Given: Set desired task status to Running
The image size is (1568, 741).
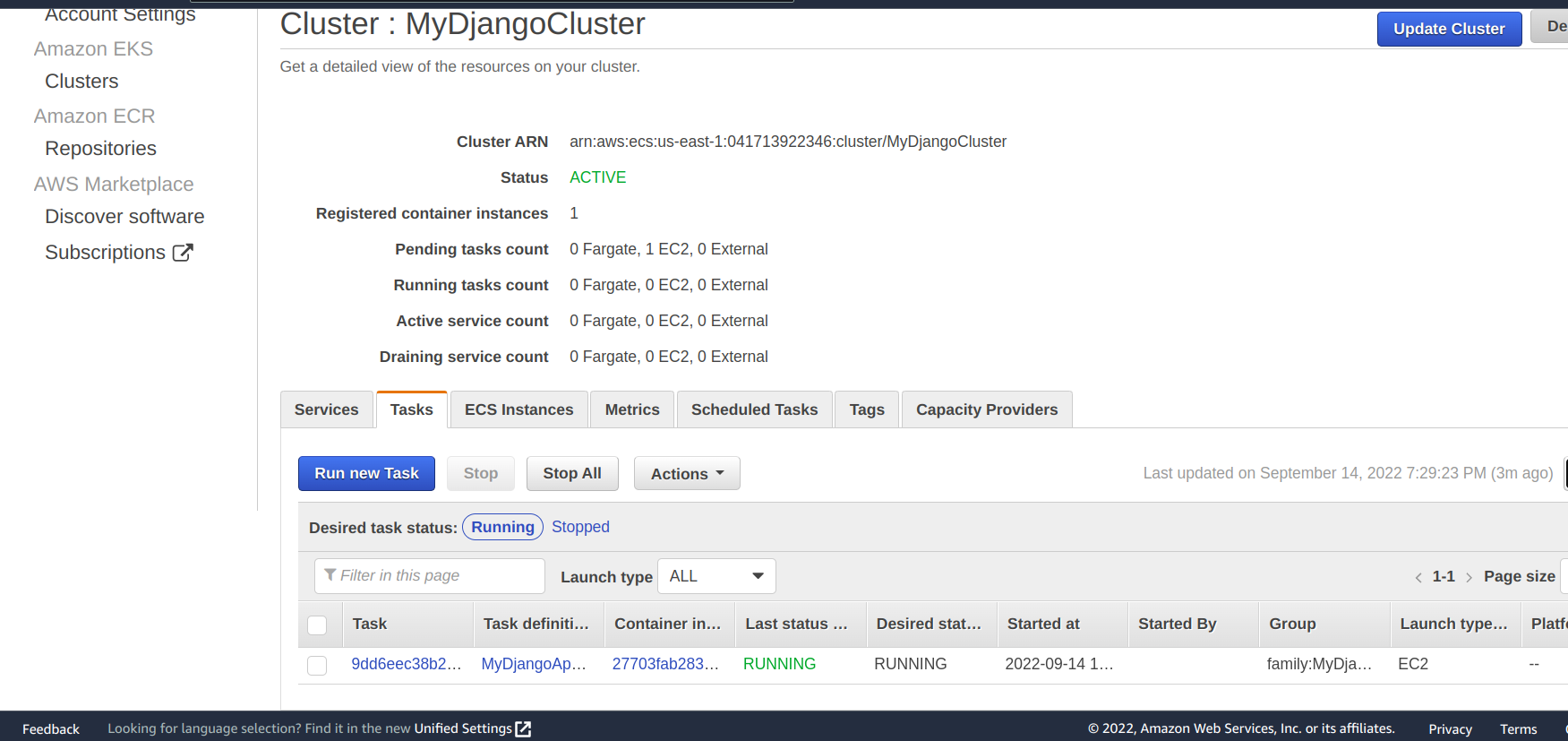Looking at the screenshot, I should click(x=502, y=527).
